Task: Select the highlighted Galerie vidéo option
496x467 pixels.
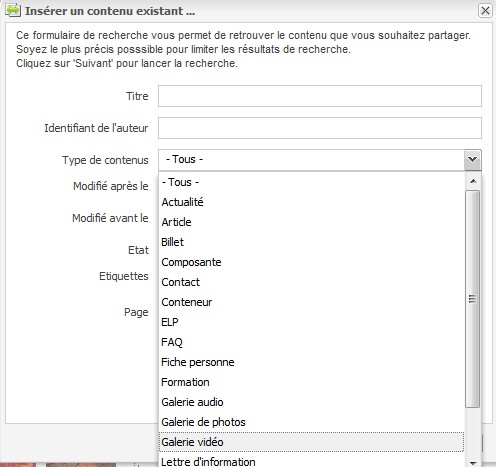Action: (311, 442)
